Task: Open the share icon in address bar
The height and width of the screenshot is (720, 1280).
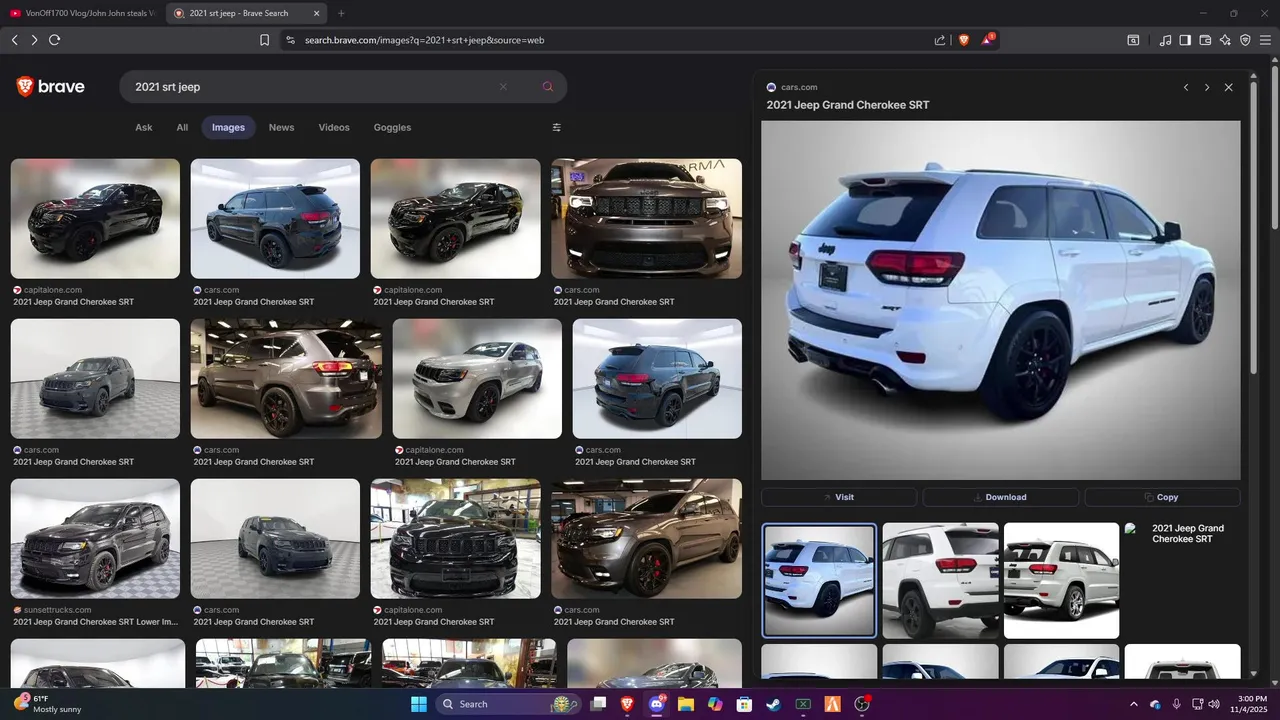Action: (x=940, y=40)
